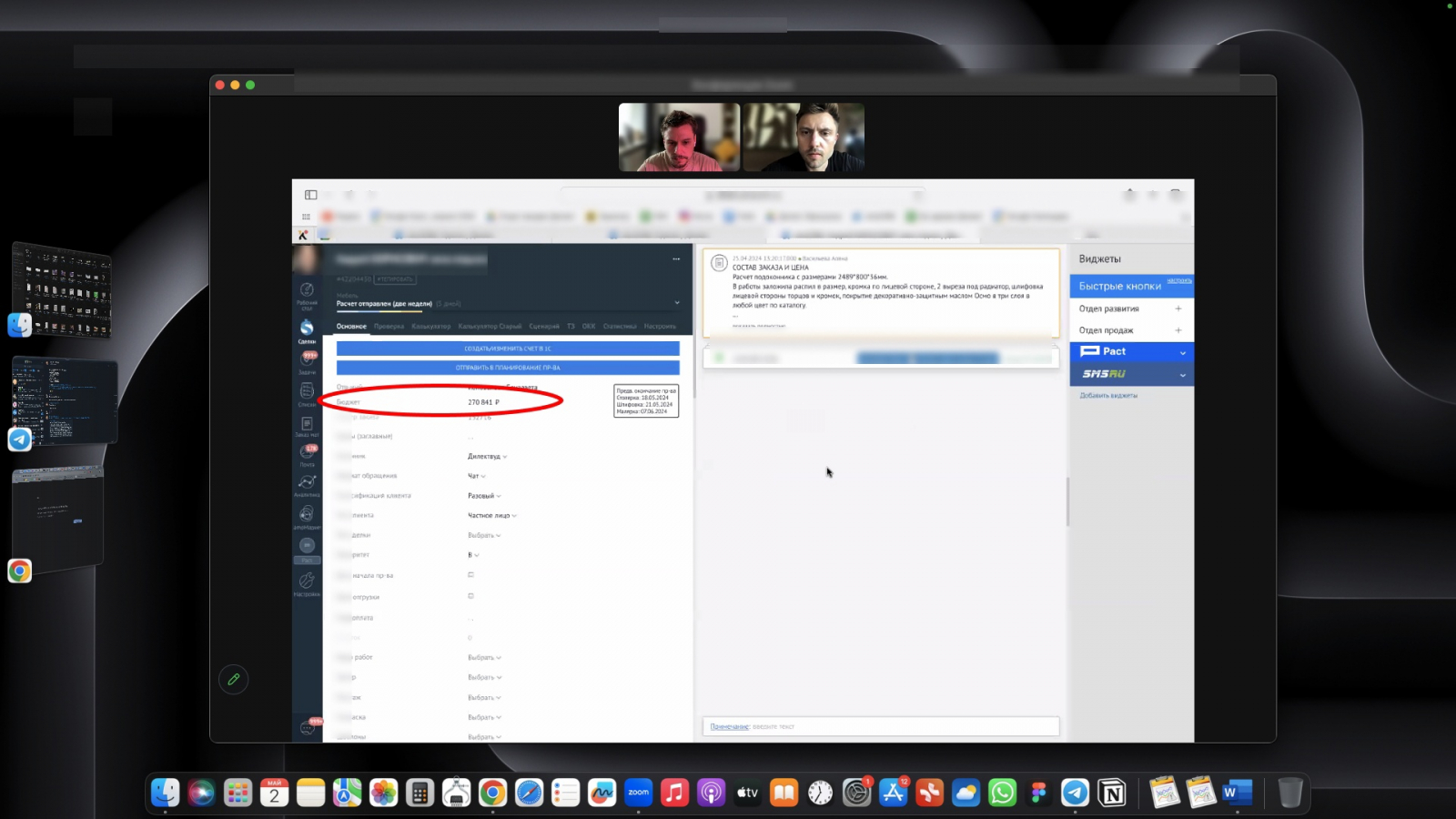
Task: Open the Списки sidebar icon
Action: tap(307, 392)
